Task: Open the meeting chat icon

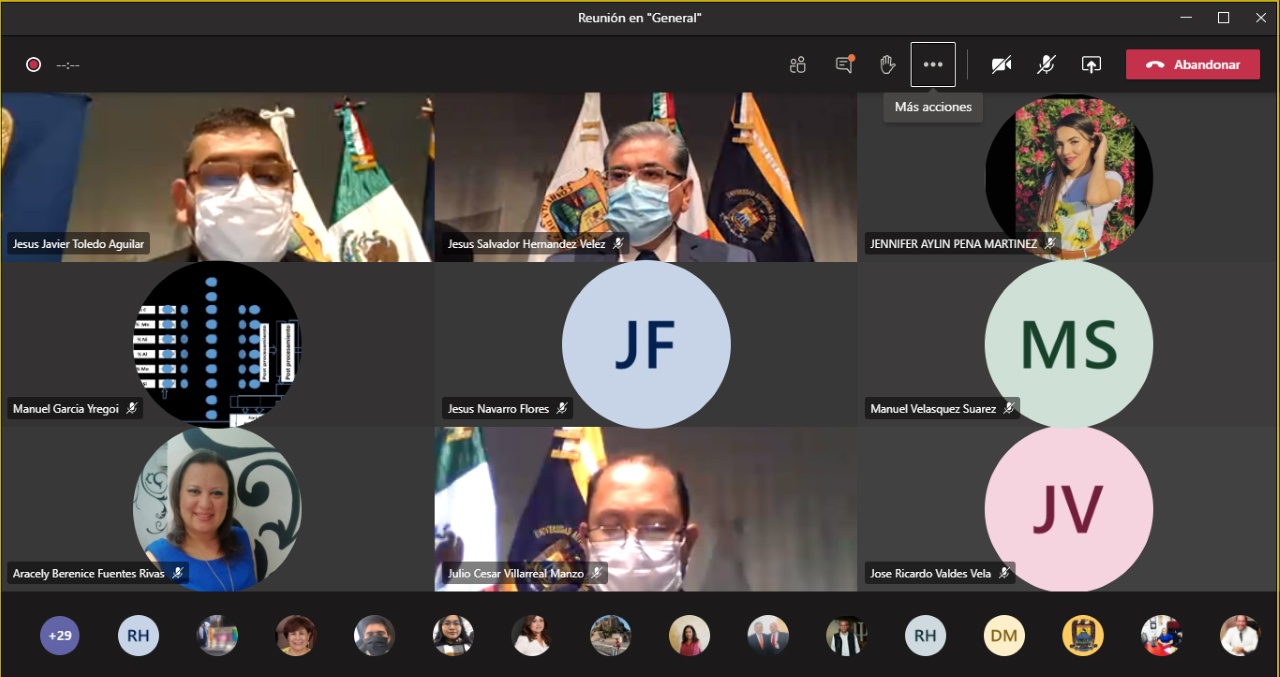Action: coord(844,65)
